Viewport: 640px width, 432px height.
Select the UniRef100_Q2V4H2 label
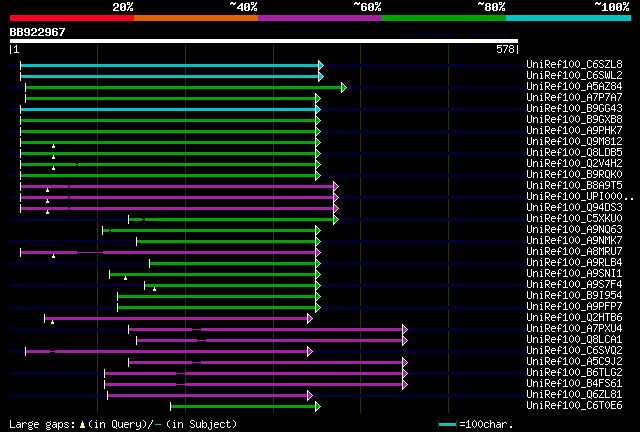[574, 163]
